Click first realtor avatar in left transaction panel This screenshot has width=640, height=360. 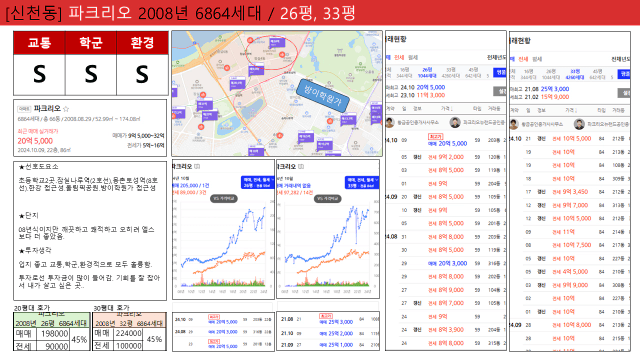pyautogui.click(x=390, y=122)
